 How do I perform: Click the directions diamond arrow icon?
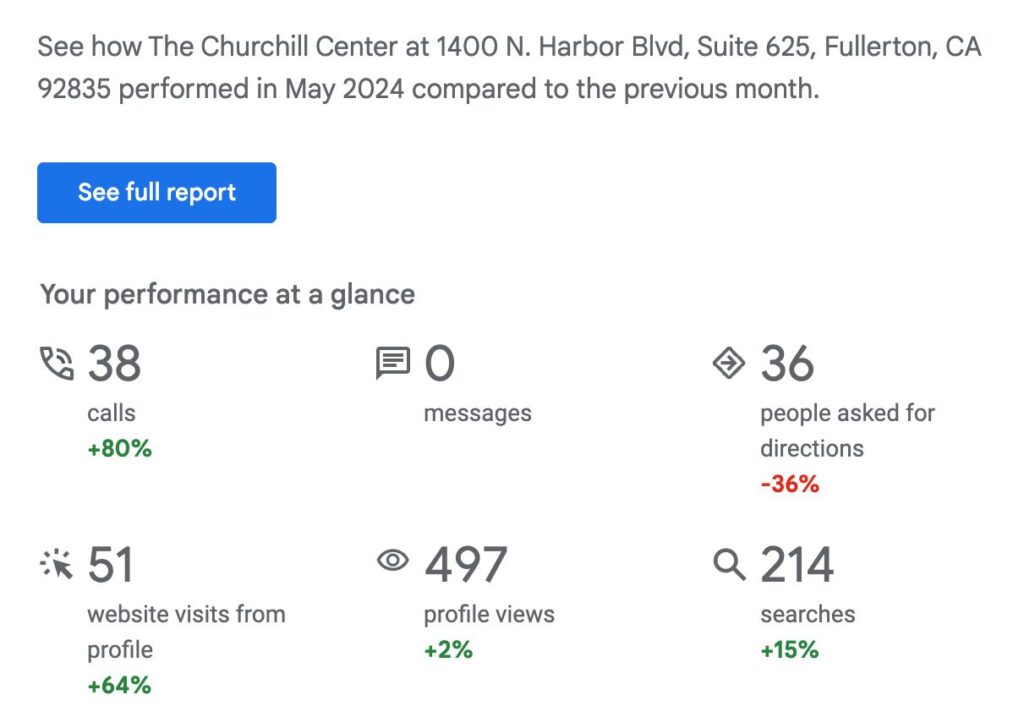click(x=729, y=364)
